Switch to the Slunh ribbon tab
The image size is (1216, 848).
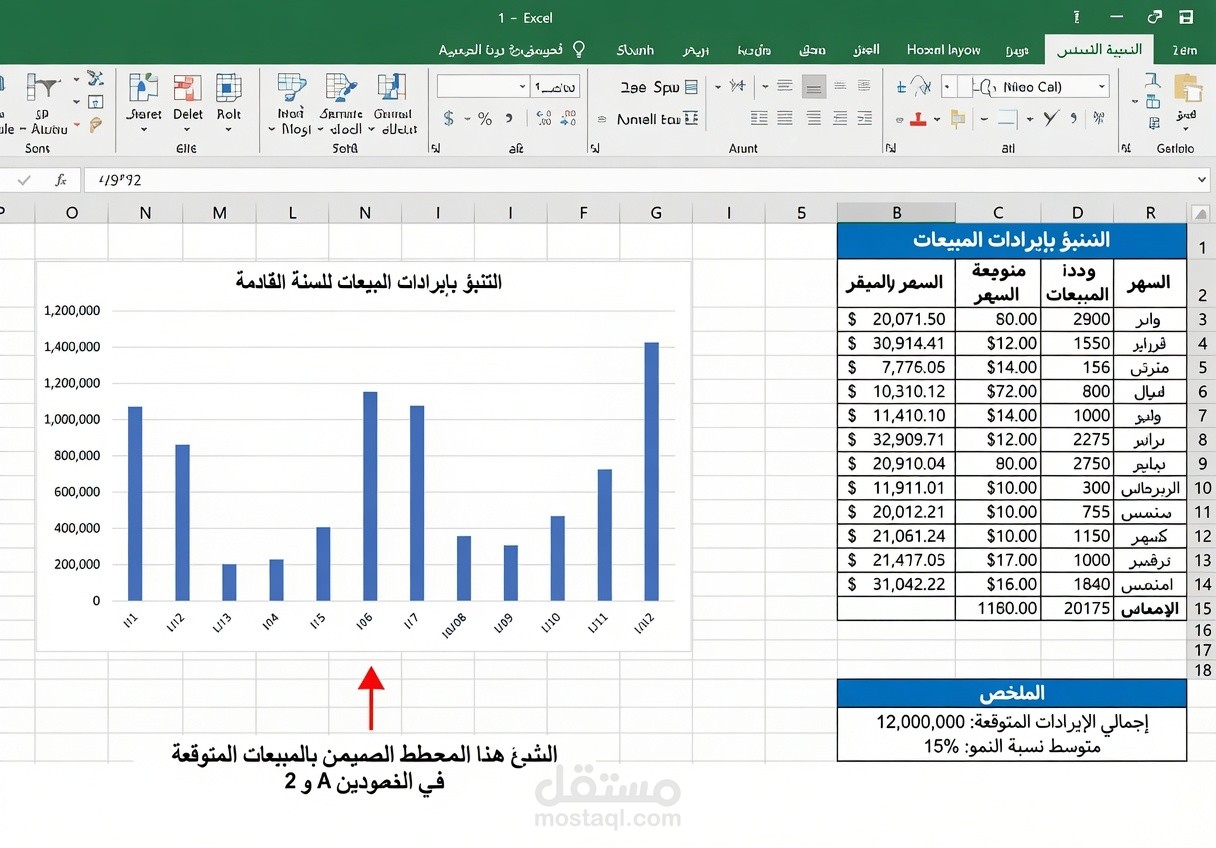(635, 50)
